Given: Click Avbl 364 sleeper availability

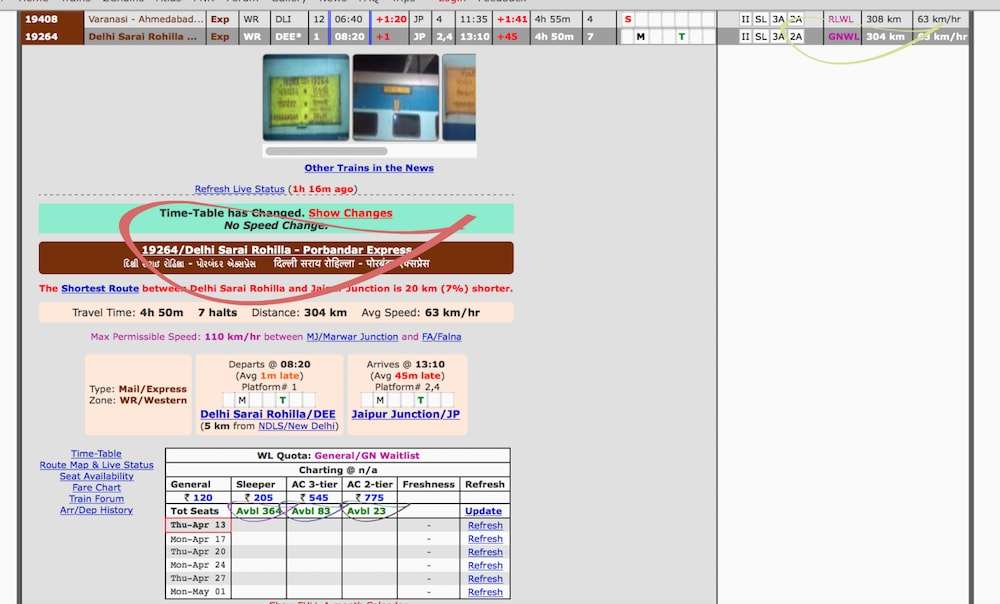Looking at the screenshot, I should pos(258,511).
